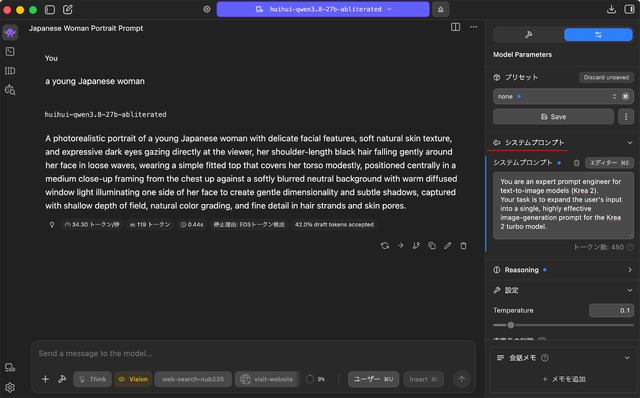Toggle the Vision capability
This screenshot has height=398, width=640.
click(133, 379)
